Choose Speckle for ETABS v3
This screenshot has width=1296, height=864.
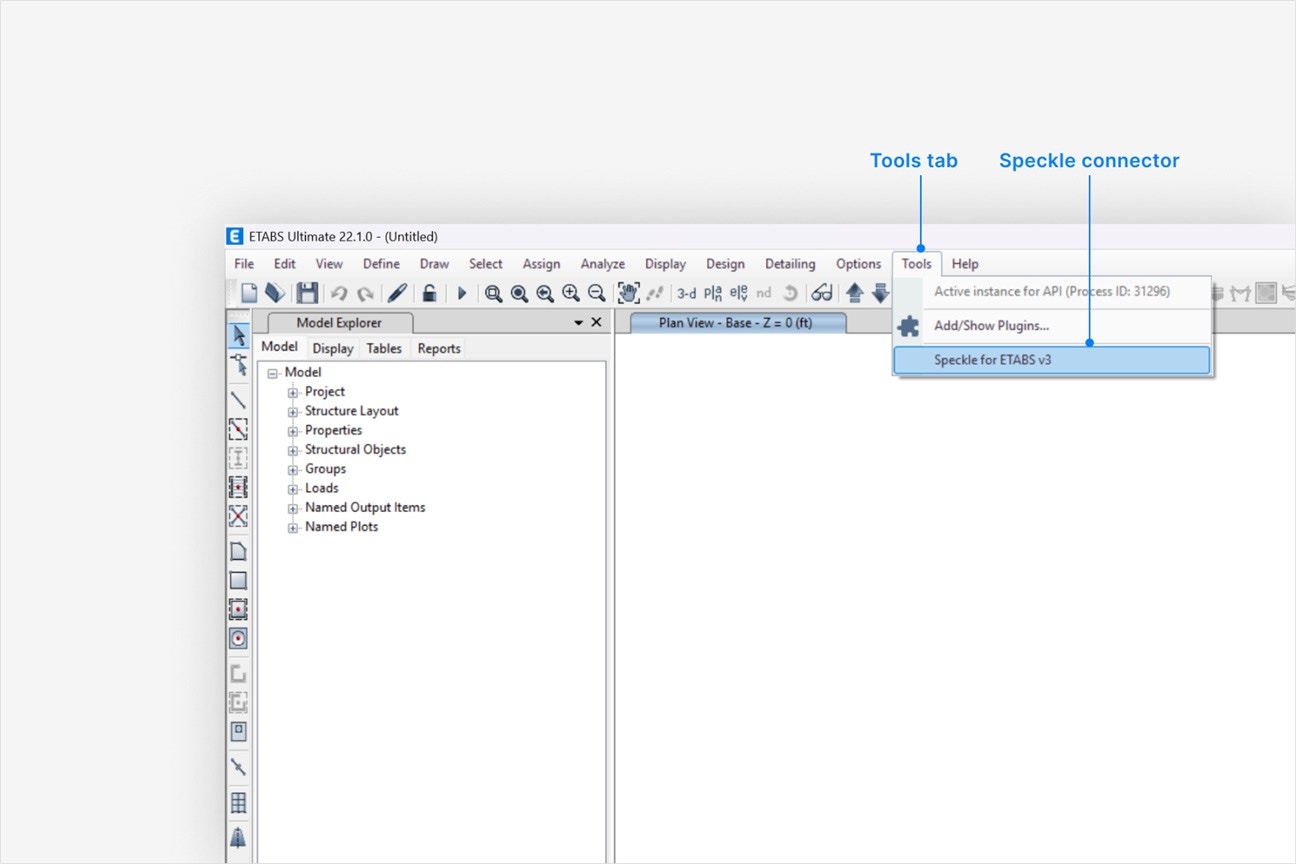[x=1051, y=360]
